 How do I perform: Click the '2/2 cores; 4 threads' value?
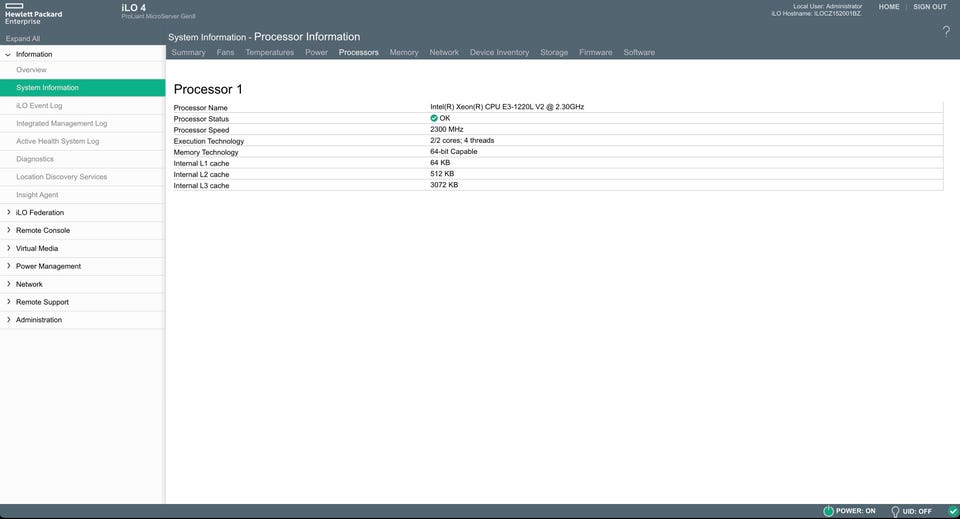pos(462,140)
